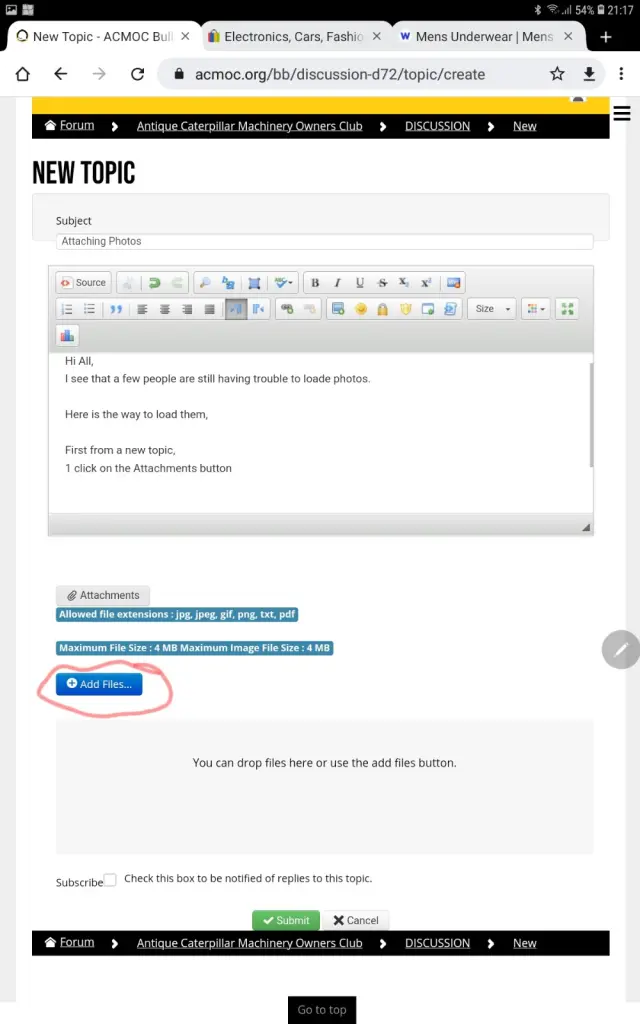Maximize the editor with the green arrows icon
This screenshot has height=1024, width=640.
coord(568,309)
